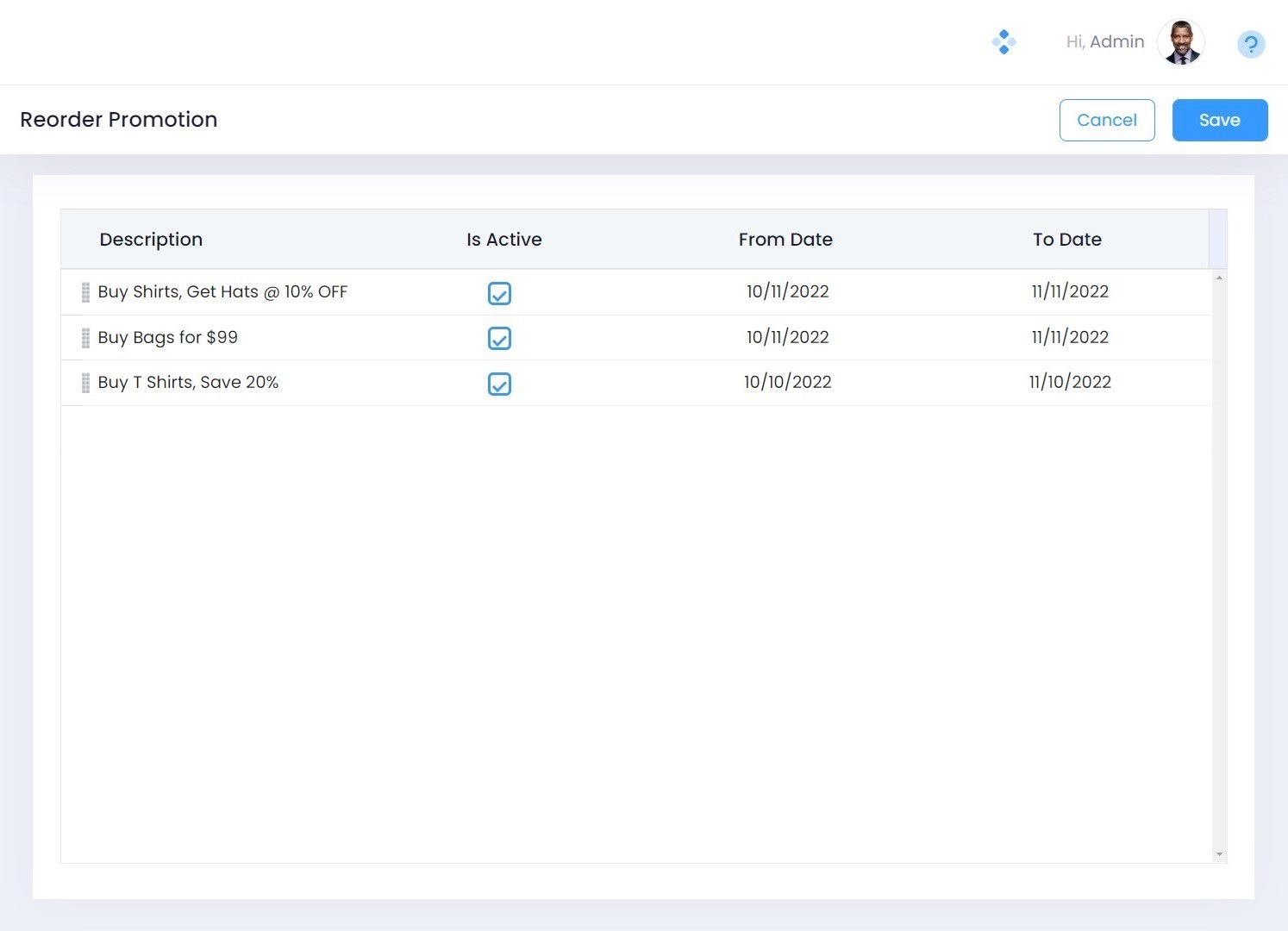Save the promotion order

[x=1219, y=120]
